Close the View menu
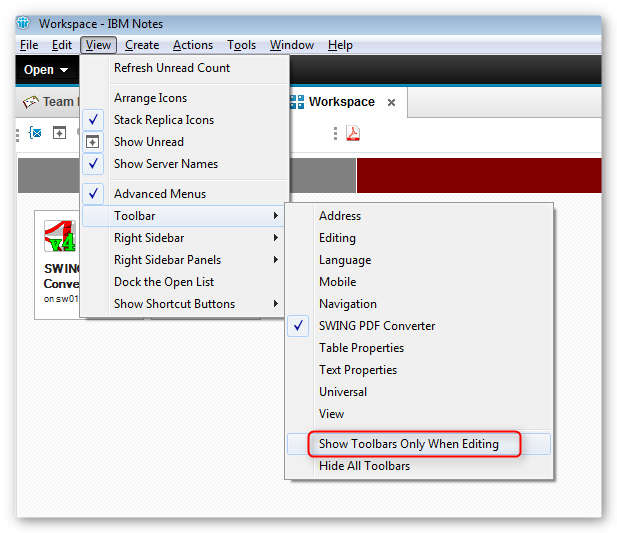617x533 pixels. pyautogui.click(x=98, y=45)
